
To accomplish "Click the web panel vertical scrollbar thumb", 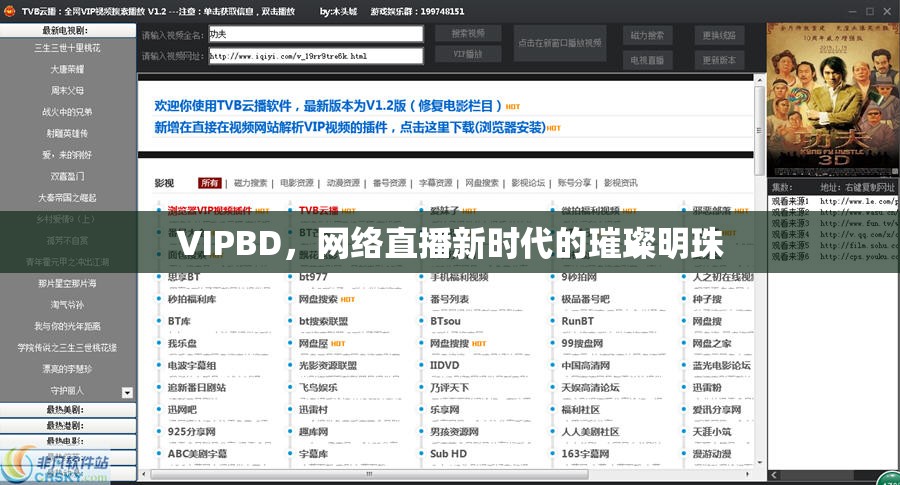I will pos(759,129).
